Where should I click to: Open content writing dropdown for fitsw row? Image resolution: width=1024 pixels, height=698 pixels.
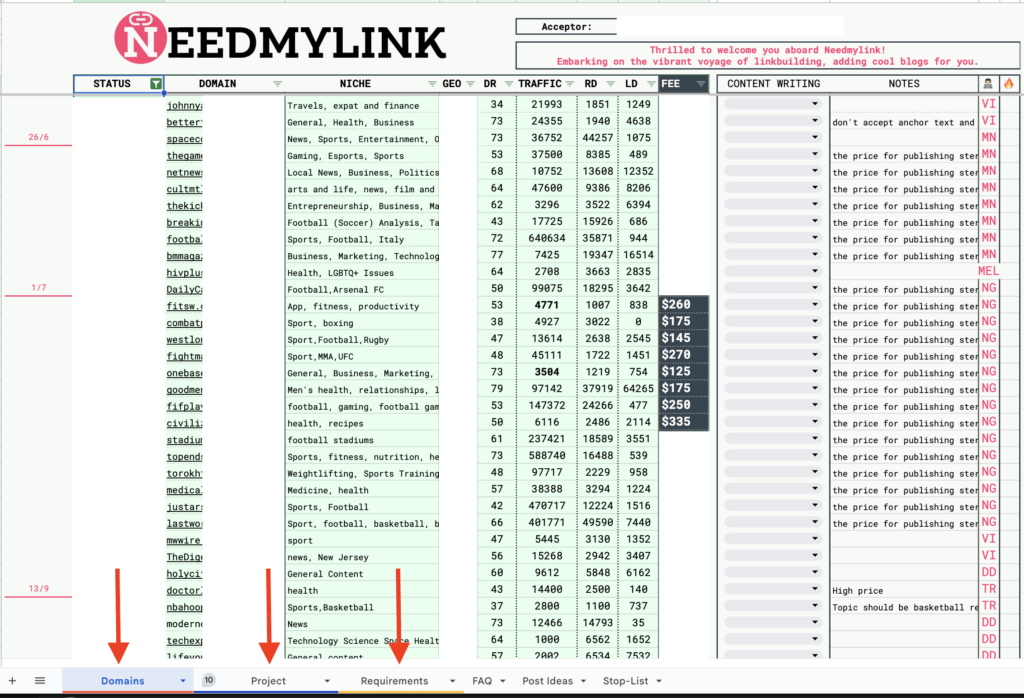coord(814,306)
